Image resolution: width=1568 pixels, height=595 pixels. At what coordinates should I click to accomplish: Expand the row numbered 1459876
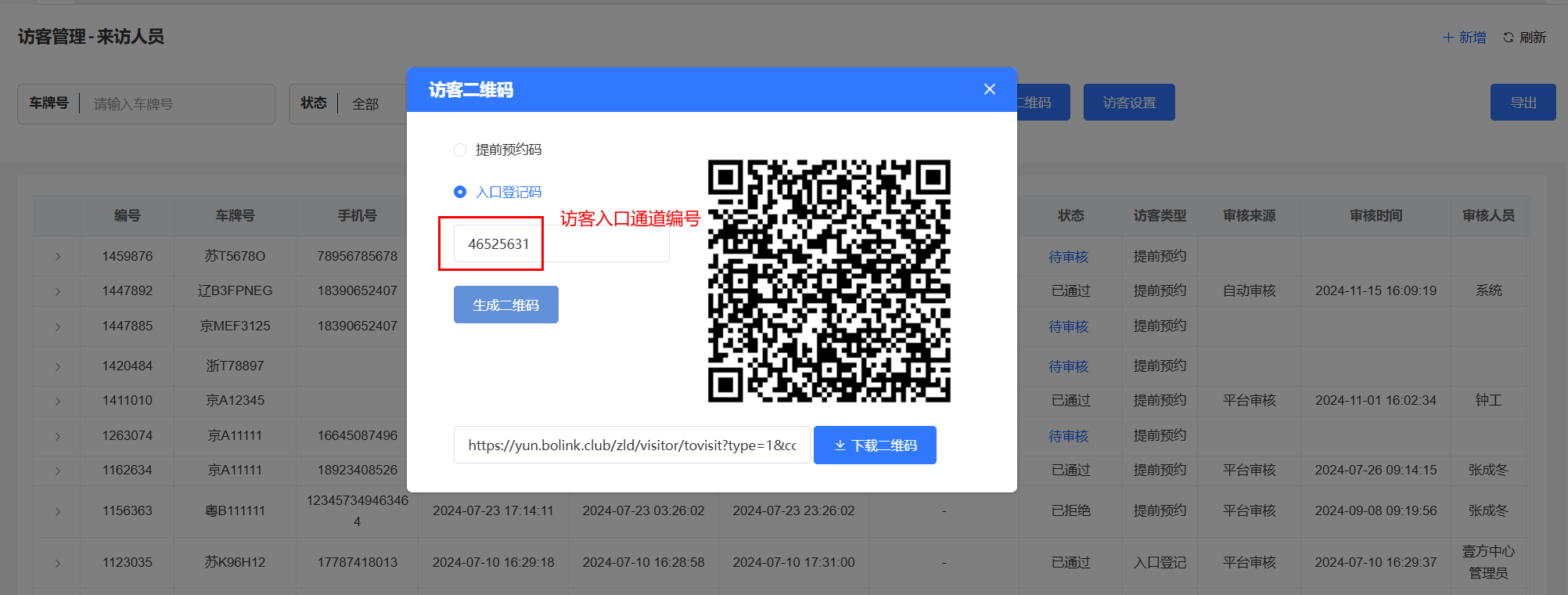point(57,257)
